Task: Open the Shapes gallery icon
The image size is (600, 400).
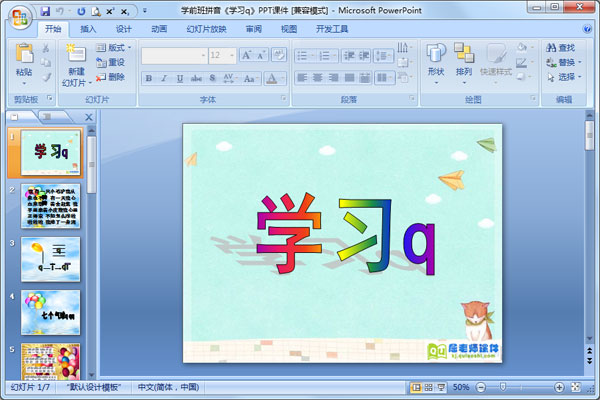Action: [x=436, y=54]
